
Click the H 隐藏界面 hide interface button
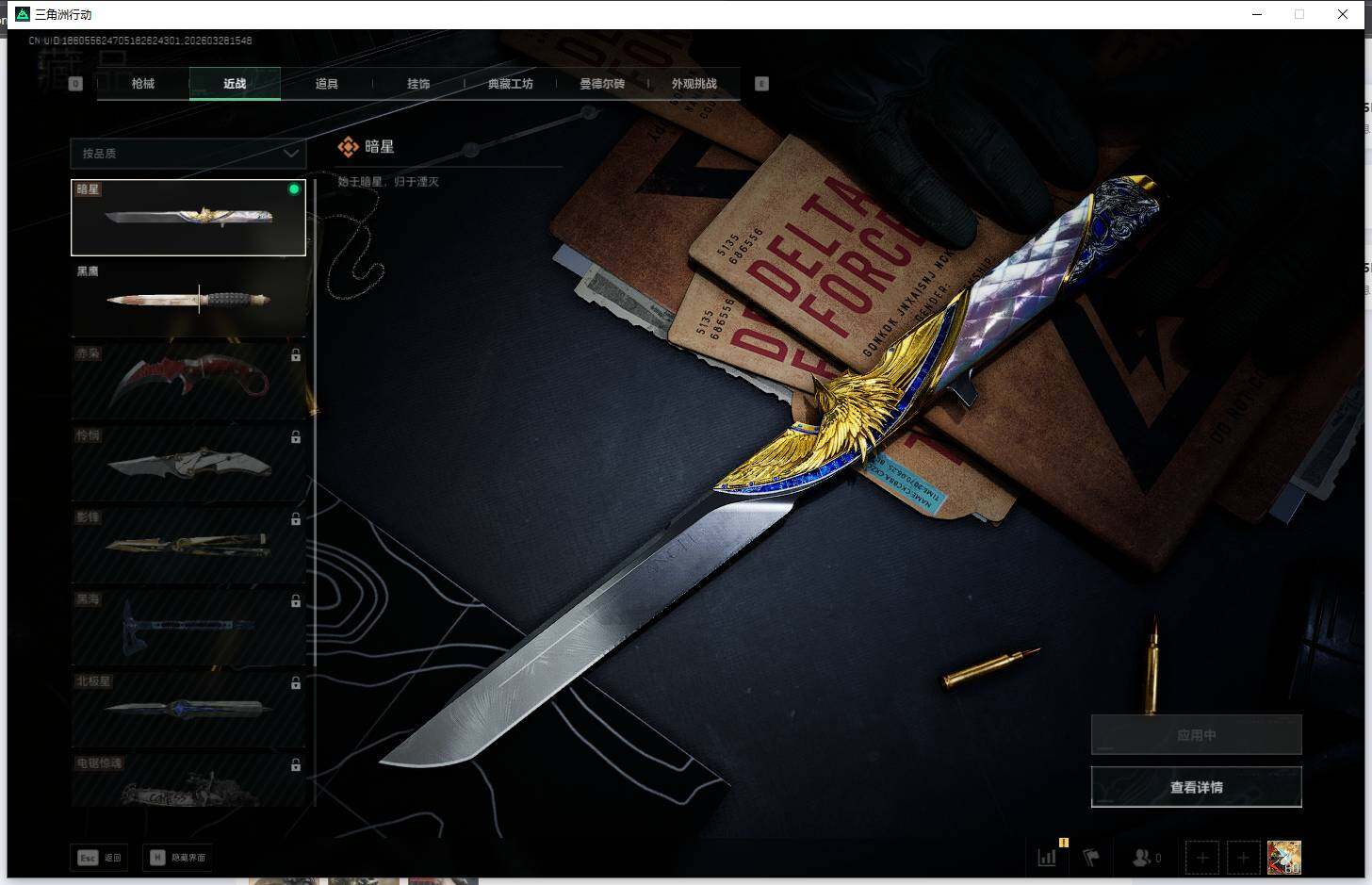[x=178, y=858]
